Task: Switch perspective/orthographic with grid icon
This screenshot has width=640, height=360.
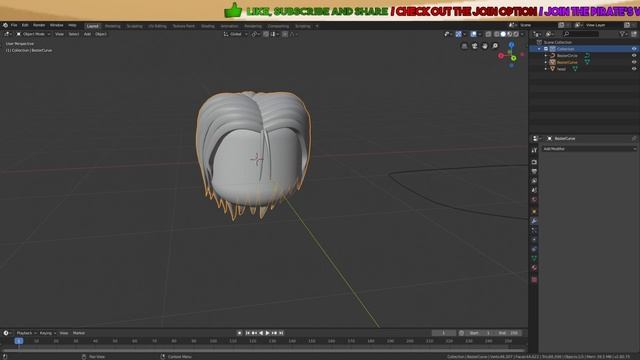Action: coord(464,46)
